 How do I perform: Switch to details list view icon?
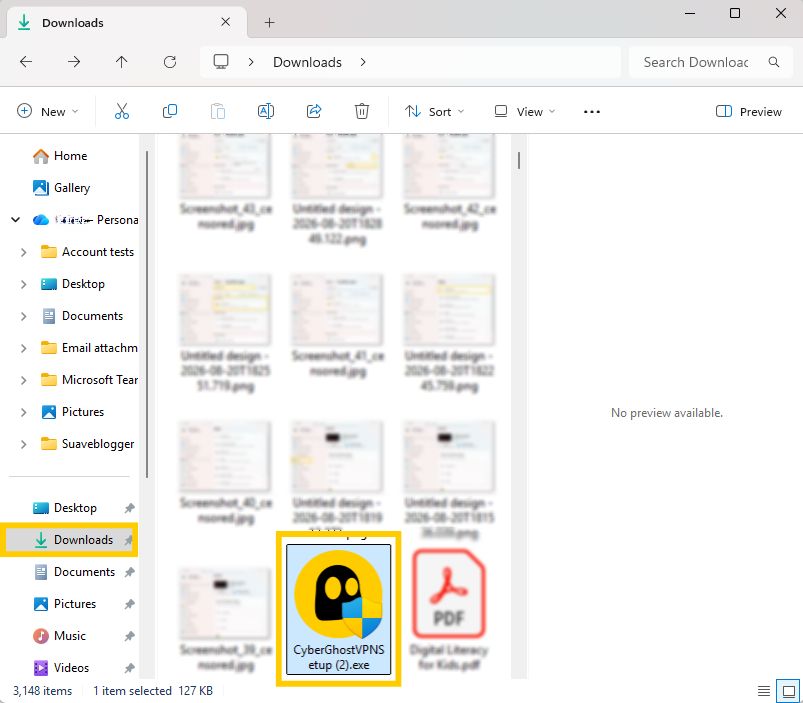(764, 691)
